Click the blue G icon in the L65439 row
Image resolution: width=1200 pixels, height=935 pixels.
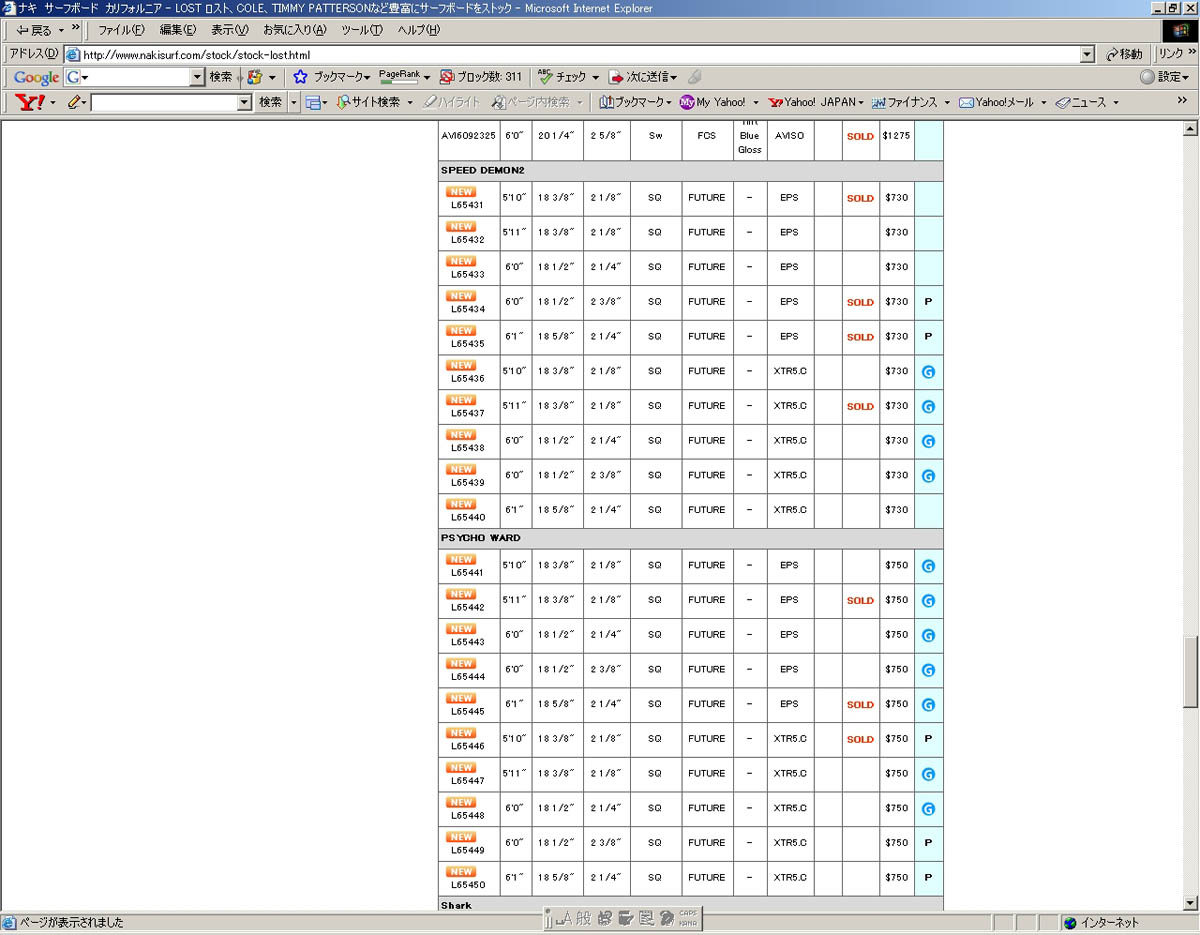[928, 476]
